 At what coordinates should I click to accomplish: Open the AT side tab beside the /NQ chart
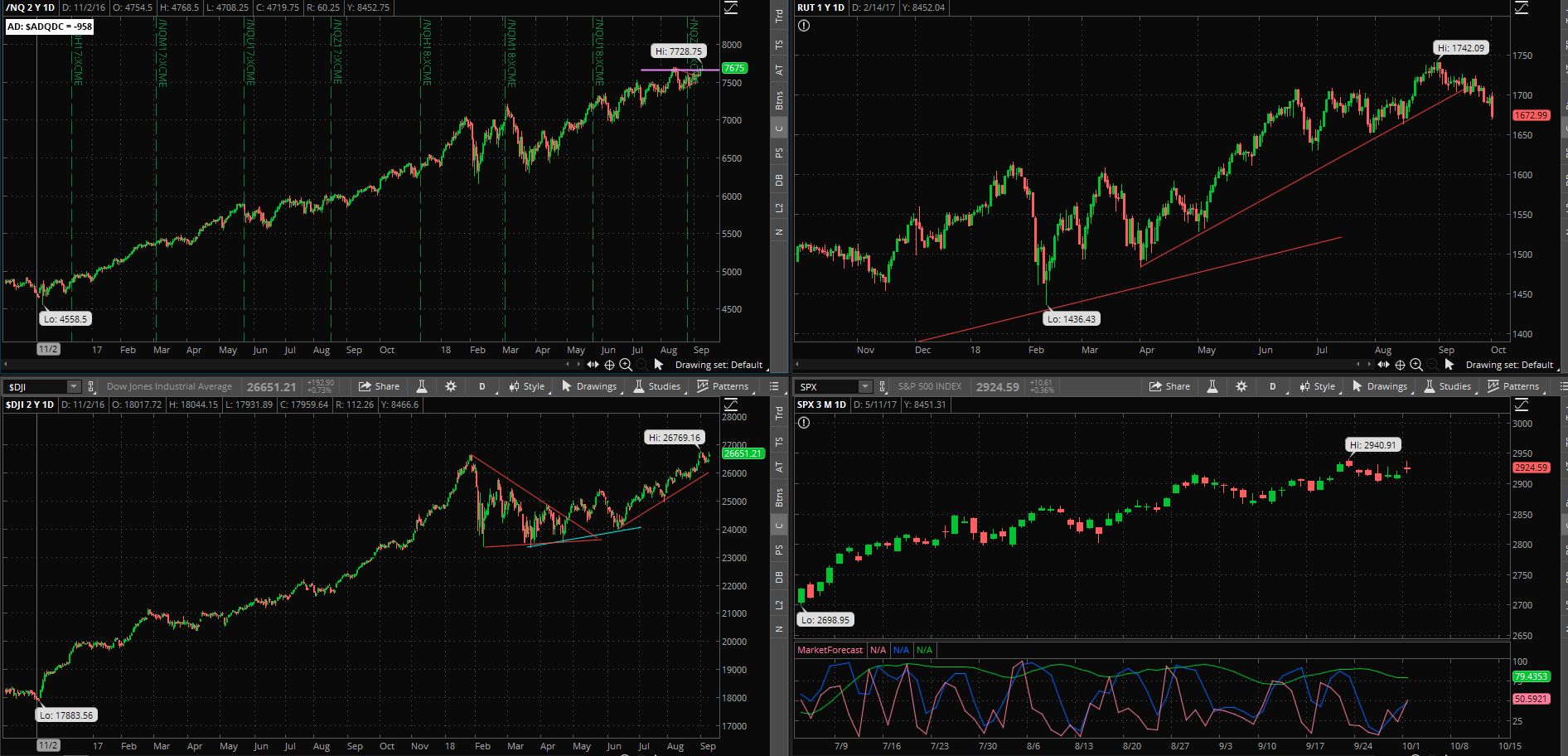779,70
